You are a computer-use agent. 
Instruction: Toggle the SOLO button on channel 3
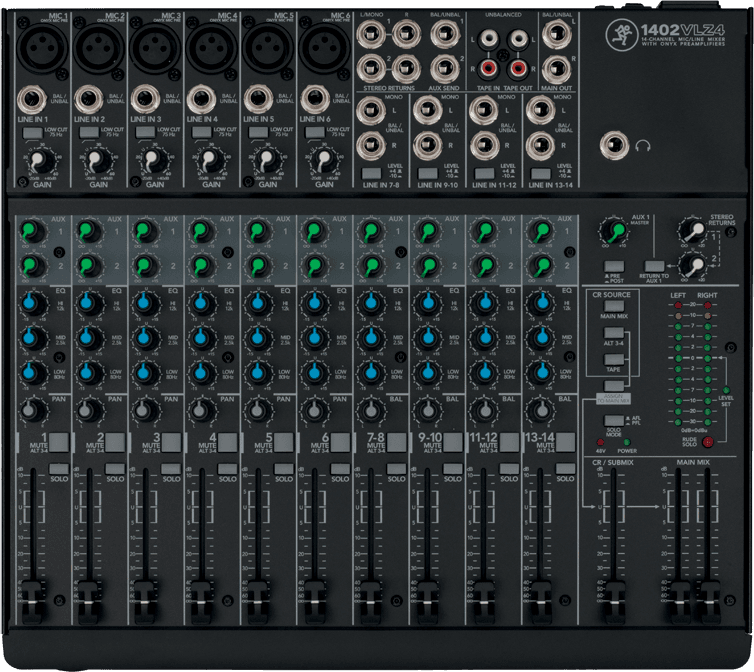click(x=172, y=468)
